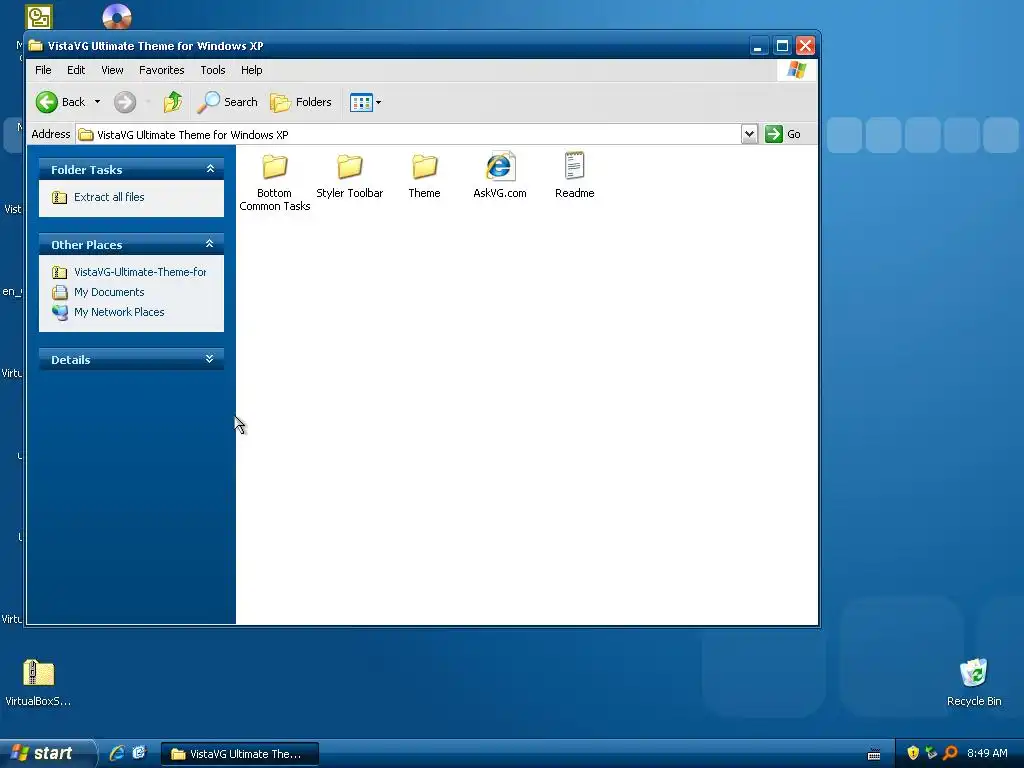Screen dimensions: 1024x768
Task: Open the Help menu
Action: click(251, 70)
